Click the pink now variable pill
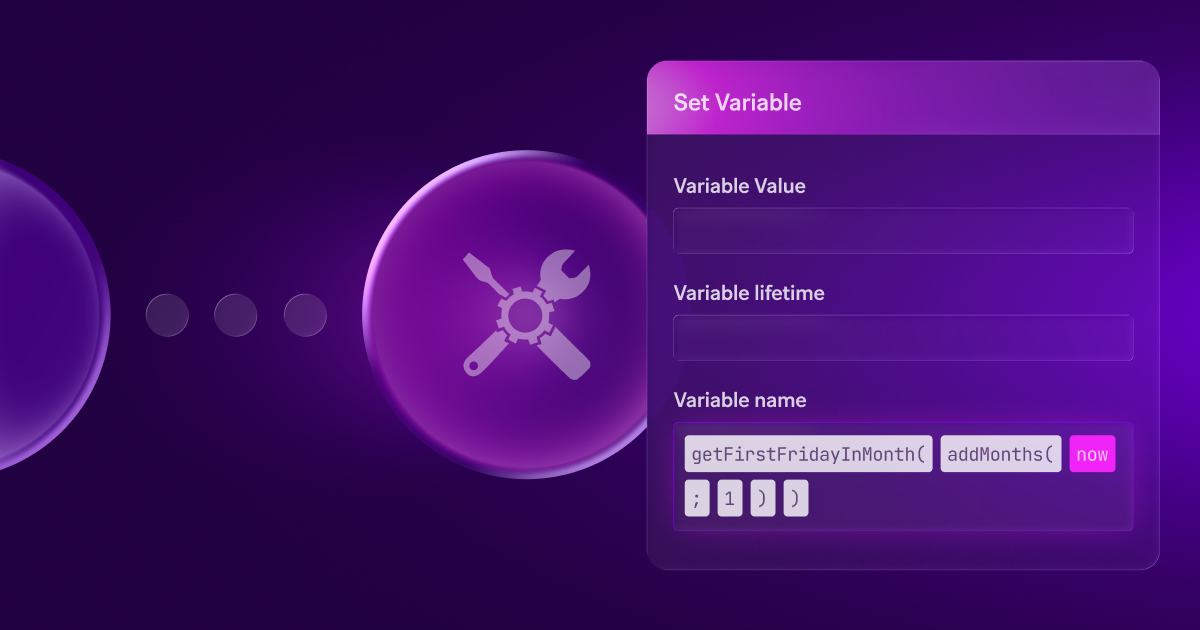The height and width of the screenshot is (630, 1200). (x=1092, y=454)
